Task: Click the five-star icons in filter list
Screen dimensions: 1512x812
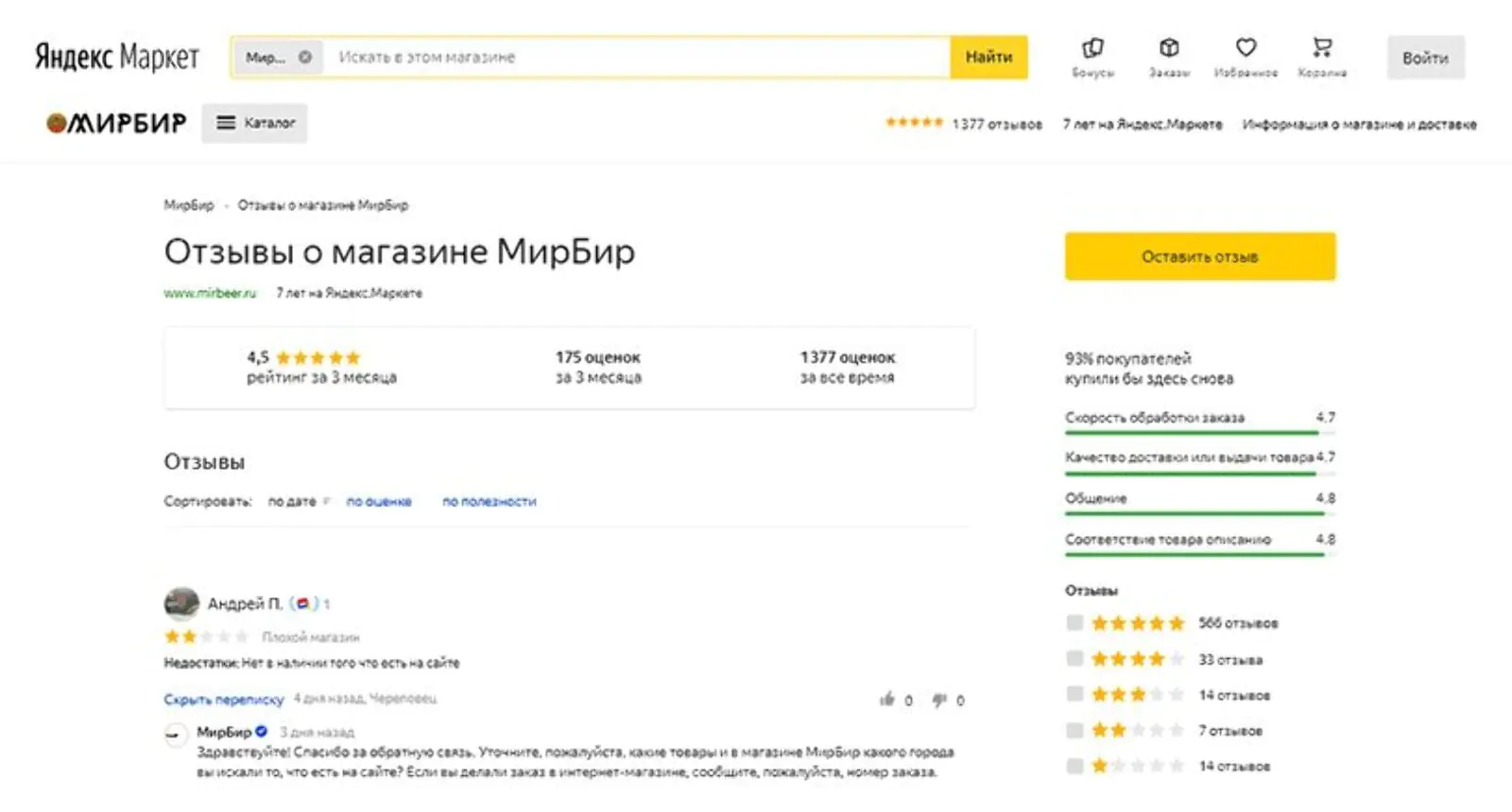Action: point(1138,623)
